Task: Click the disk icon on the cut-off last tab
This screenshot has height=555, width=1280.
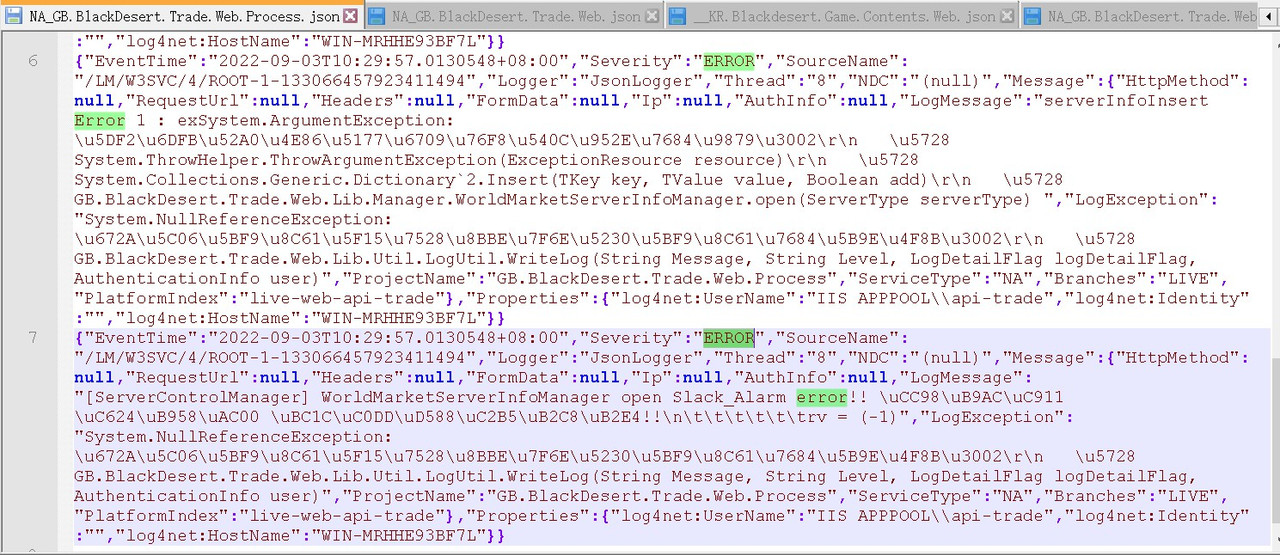Action: pyautogui.click(x=1031, y=16)
